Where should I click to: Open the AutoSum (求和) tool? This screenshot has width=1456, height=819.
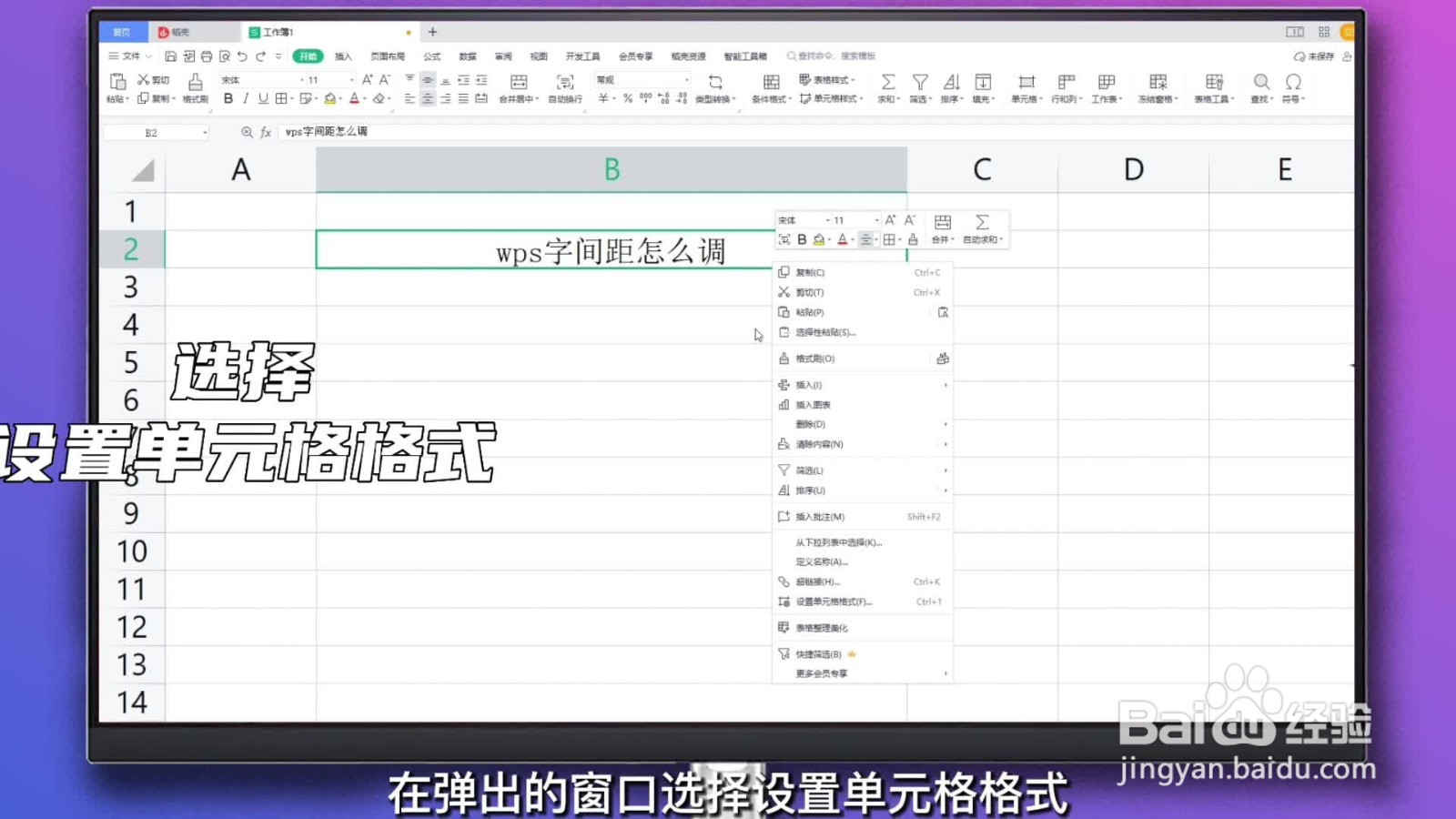pyautogui.click(x=887, y=88)
